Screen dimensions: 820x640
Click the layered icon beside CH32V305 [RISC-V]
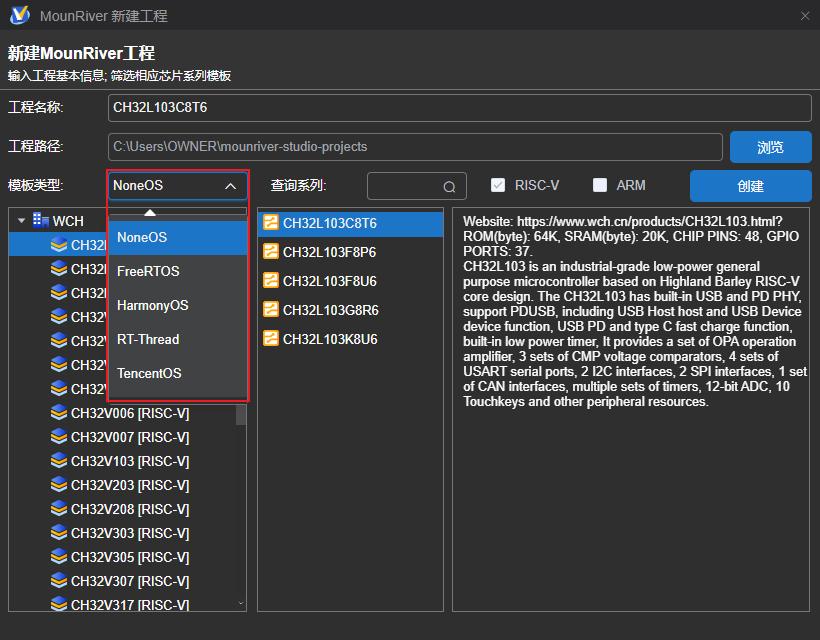(59, 557)
